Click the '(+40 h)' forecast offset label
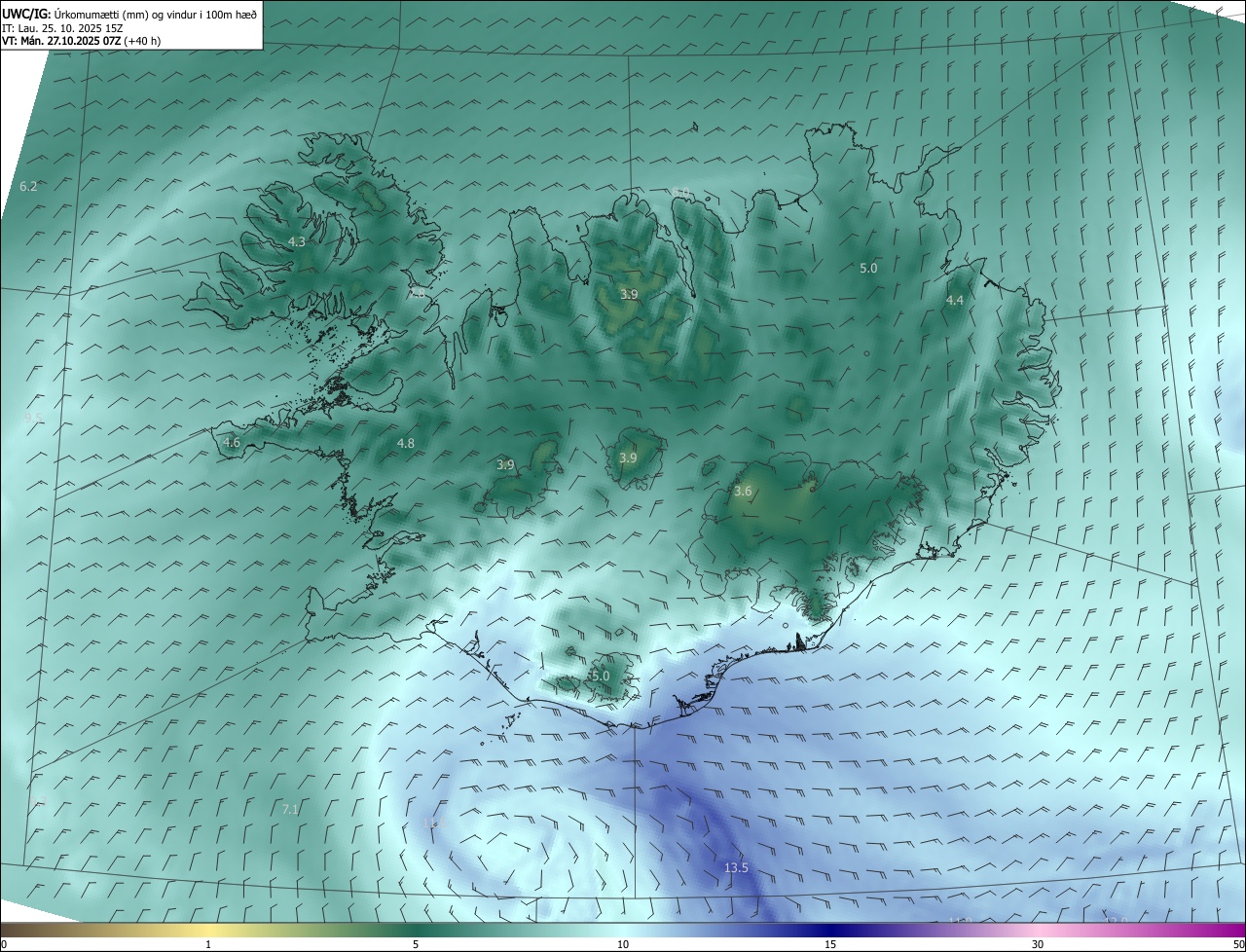Viewport: 1246px width, 952px height. coord(143,41)
